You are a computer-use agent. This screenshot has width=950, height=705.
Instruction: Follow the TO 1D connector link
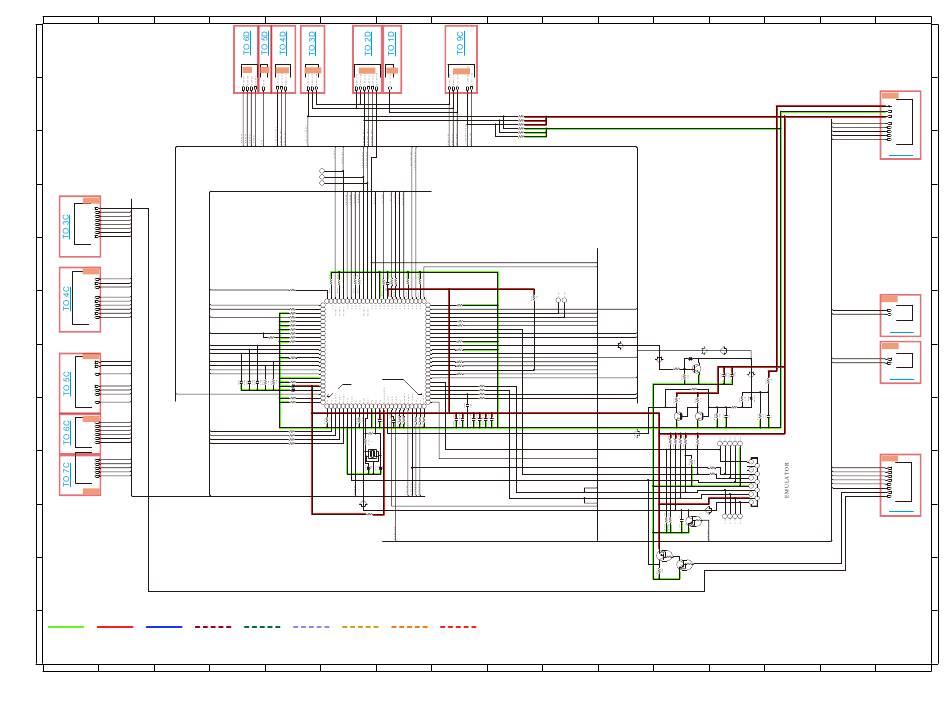tap(391, 44)
